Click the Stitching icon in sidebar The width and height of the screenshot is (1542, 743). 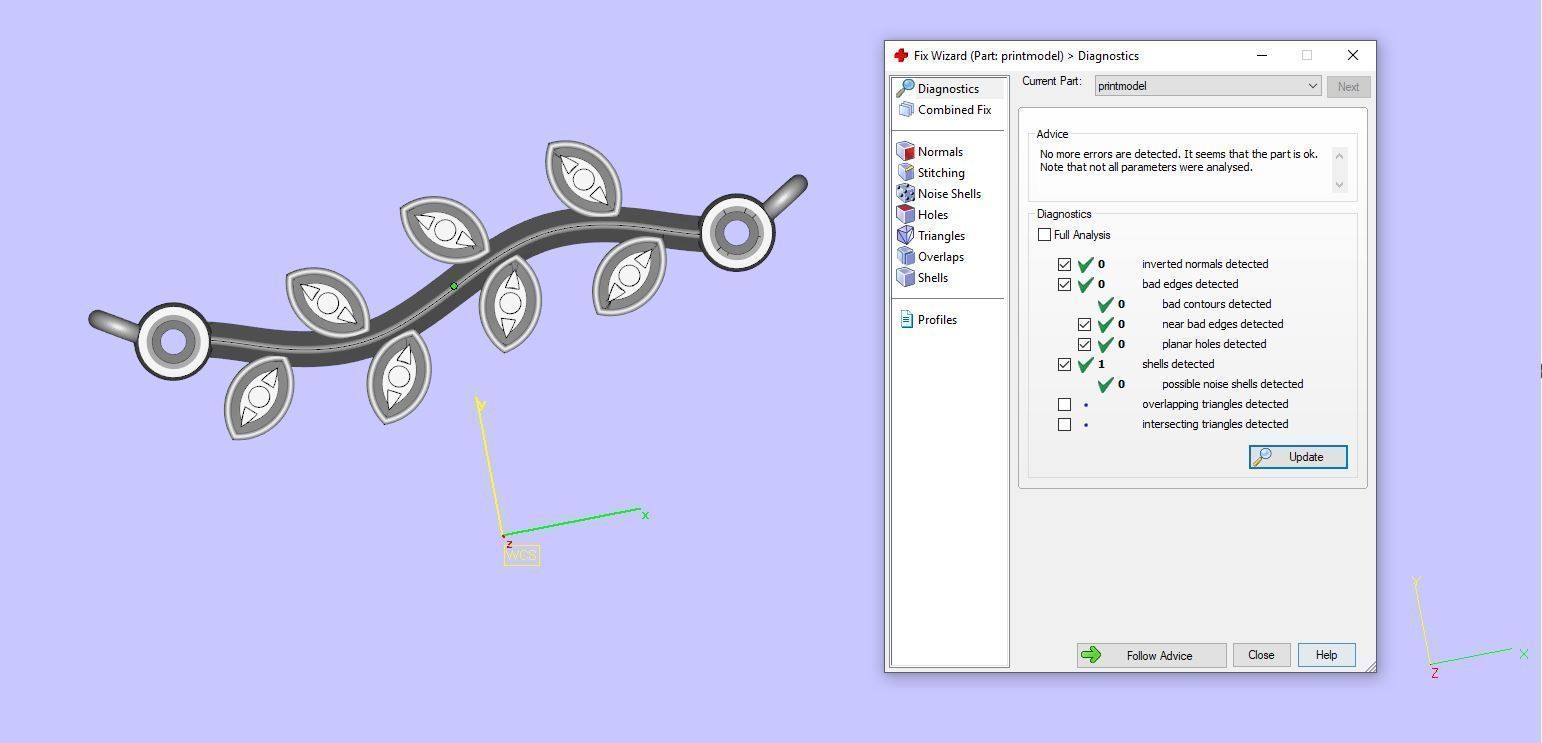point(906,172)
